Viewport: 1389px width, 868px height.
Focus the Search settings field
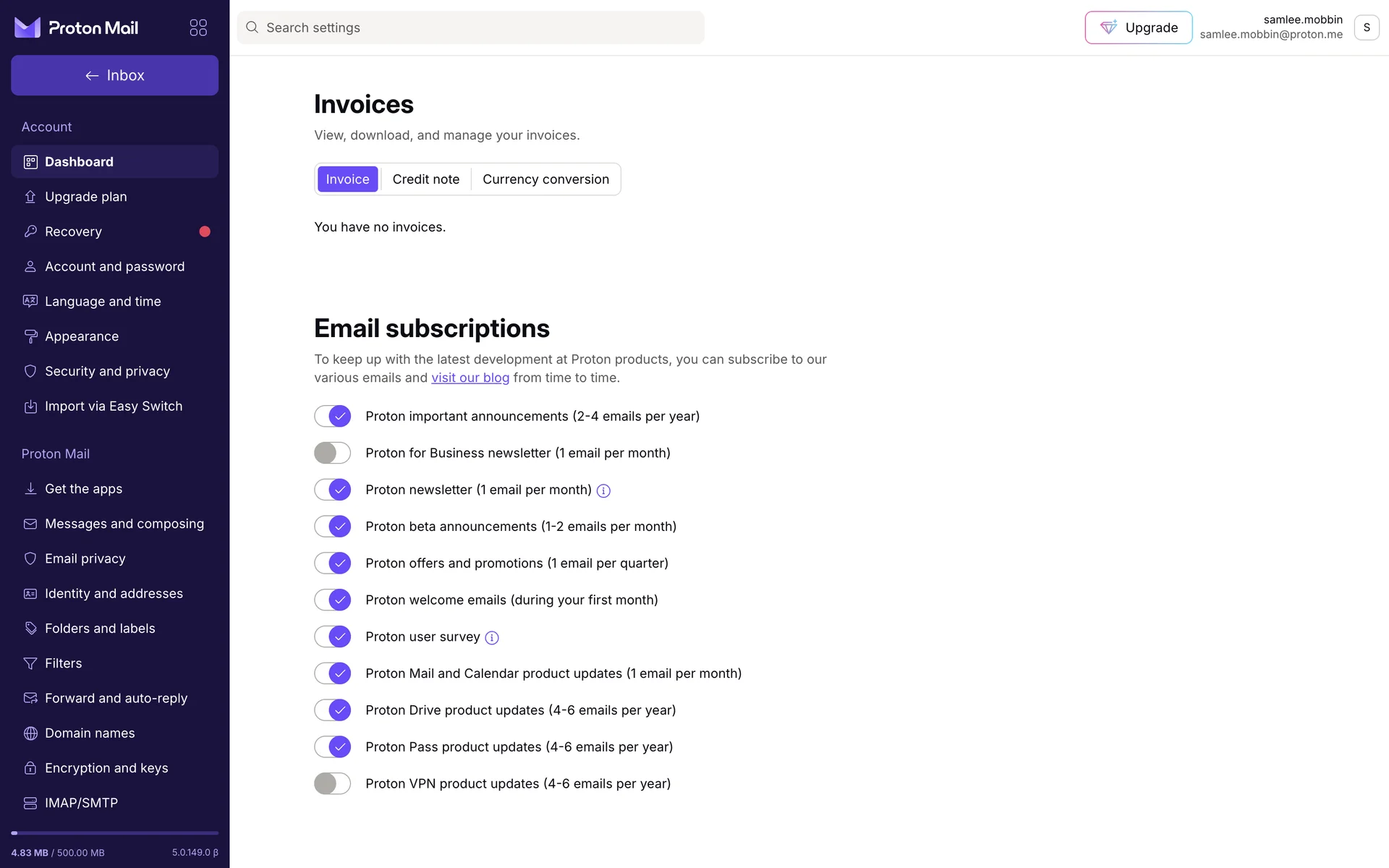coord(470,27)
